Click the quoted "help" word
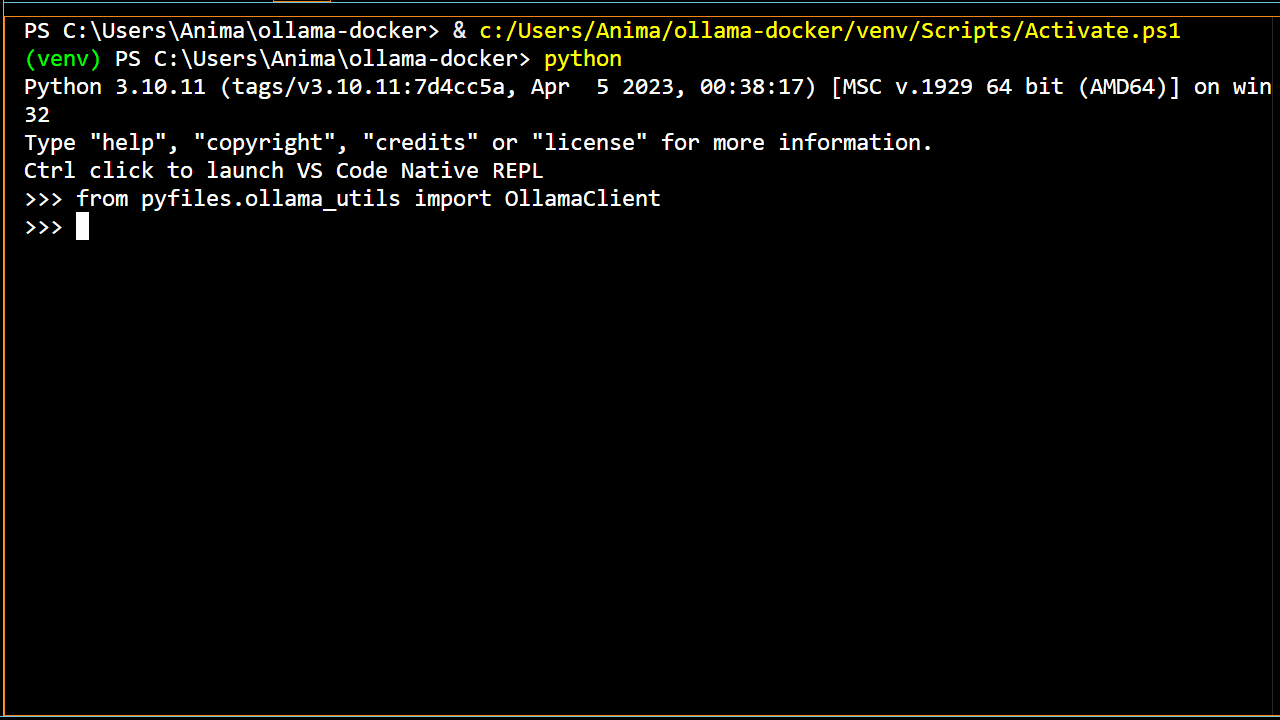This screenshot has width=1280, height=720. pyautogui.click(x=128, y=143)
